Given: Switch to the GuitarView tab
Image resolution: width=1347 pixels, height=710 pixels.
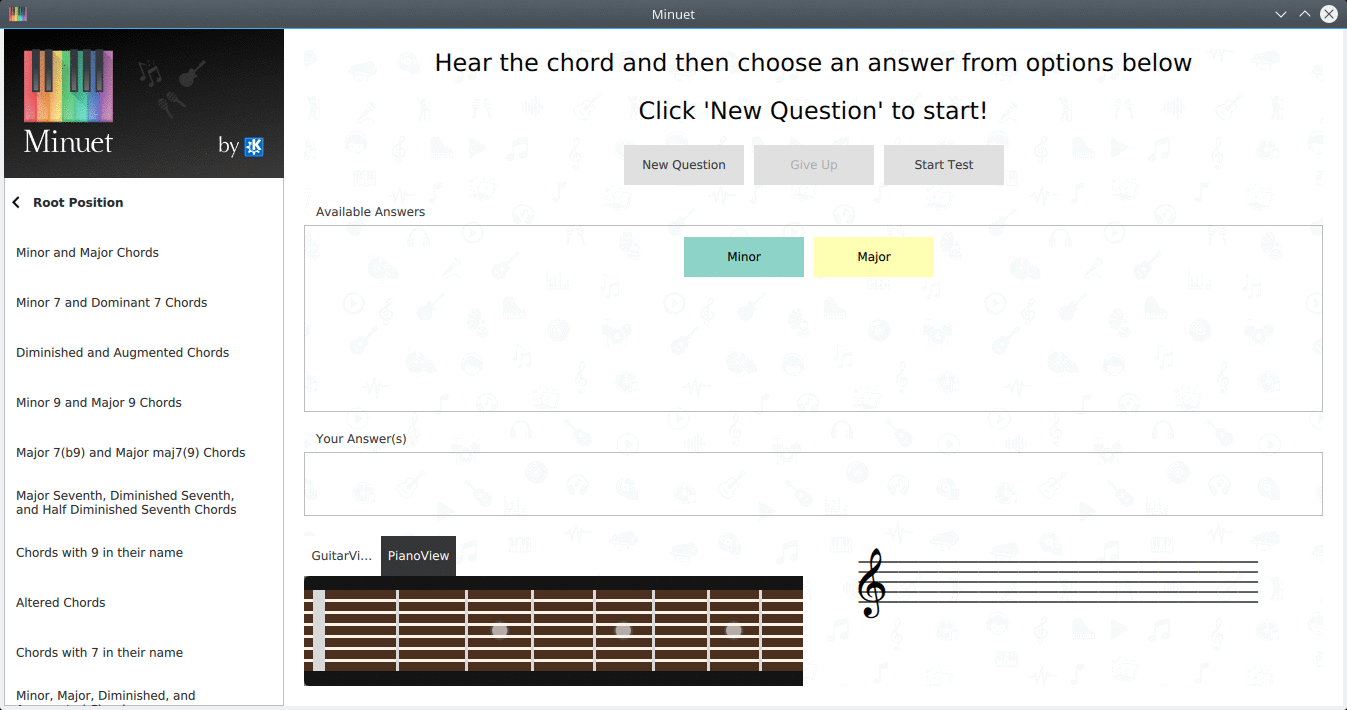Looking at the screenshot, I should click(341, 556).
